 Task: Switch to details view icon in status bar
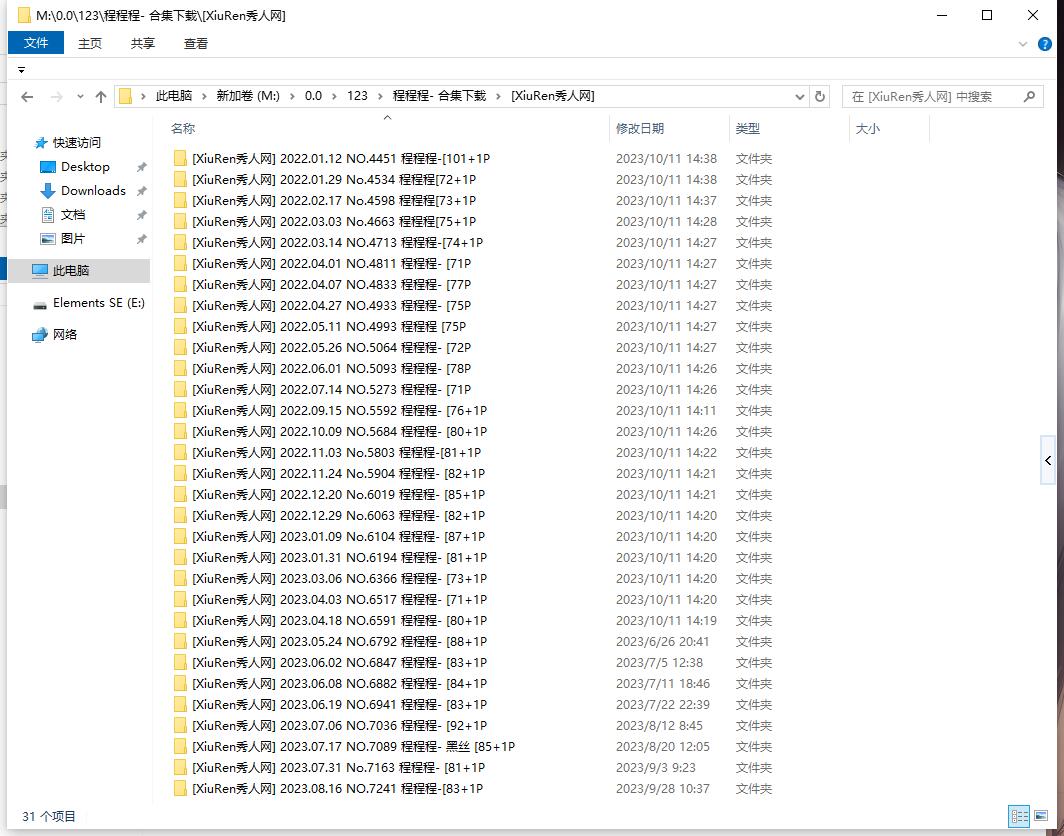coord(1019,816)
